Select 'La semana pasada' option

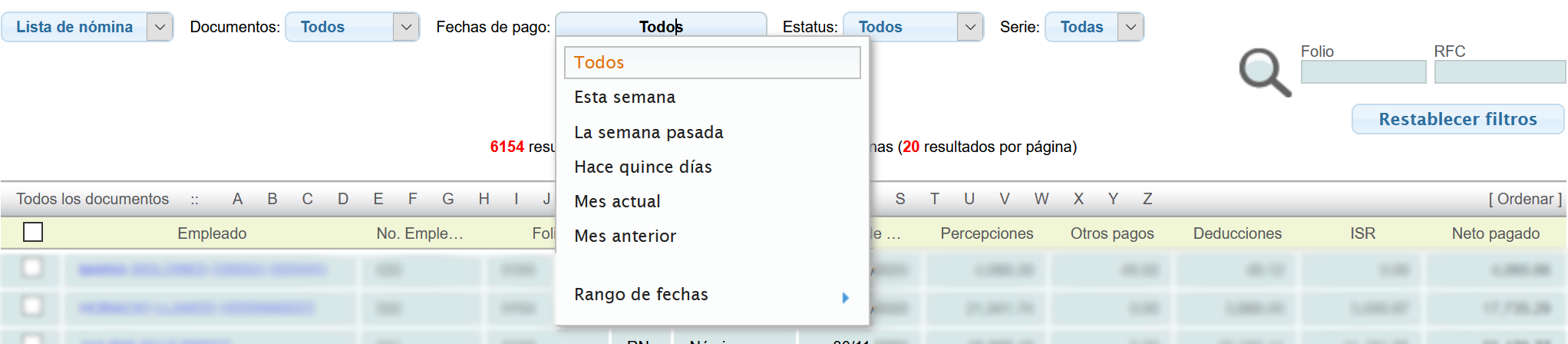click(649, 133)
